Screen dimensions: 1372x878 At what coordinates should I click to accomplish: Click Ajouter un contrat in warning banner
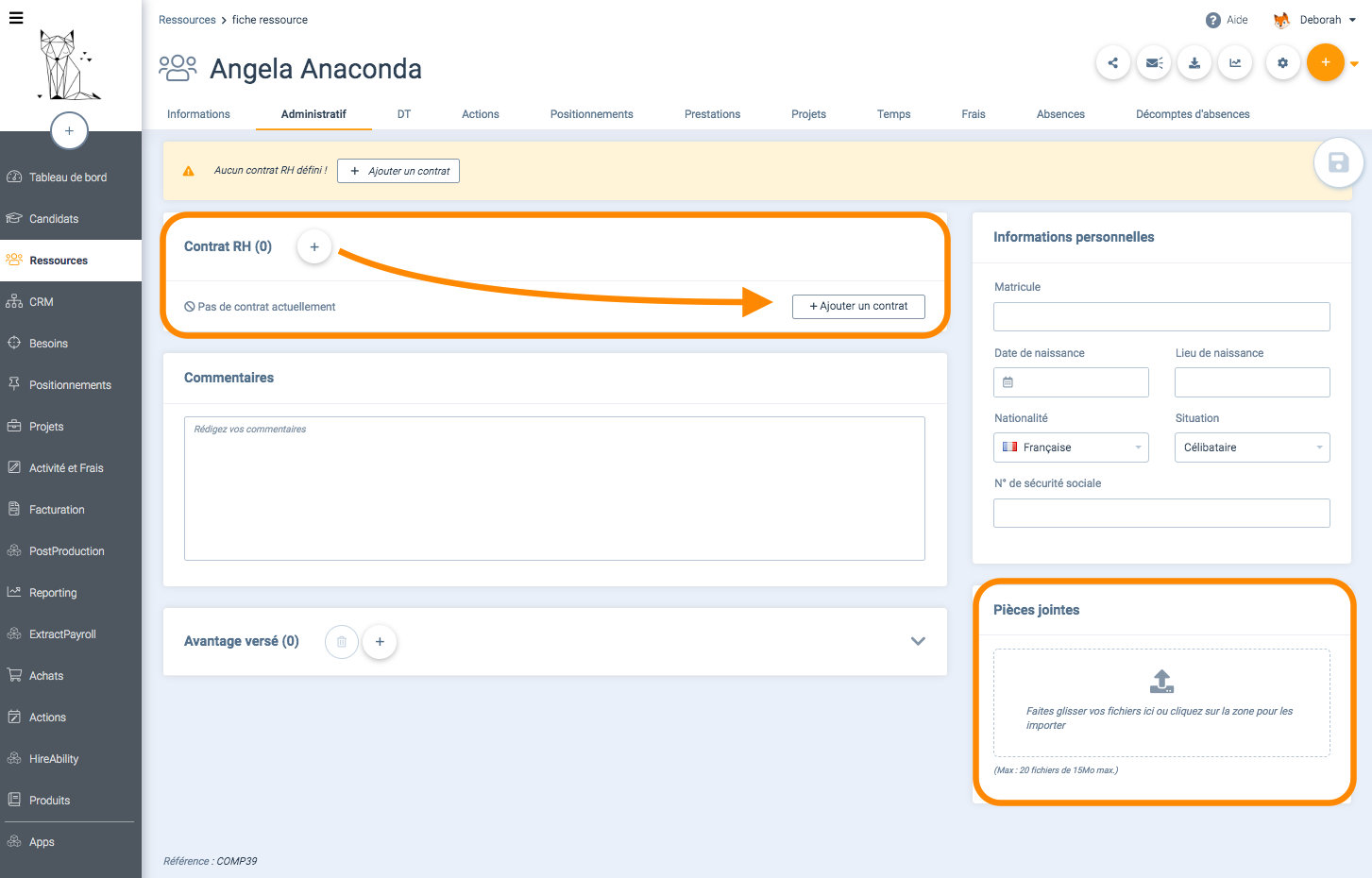click(x=398, y=171)
